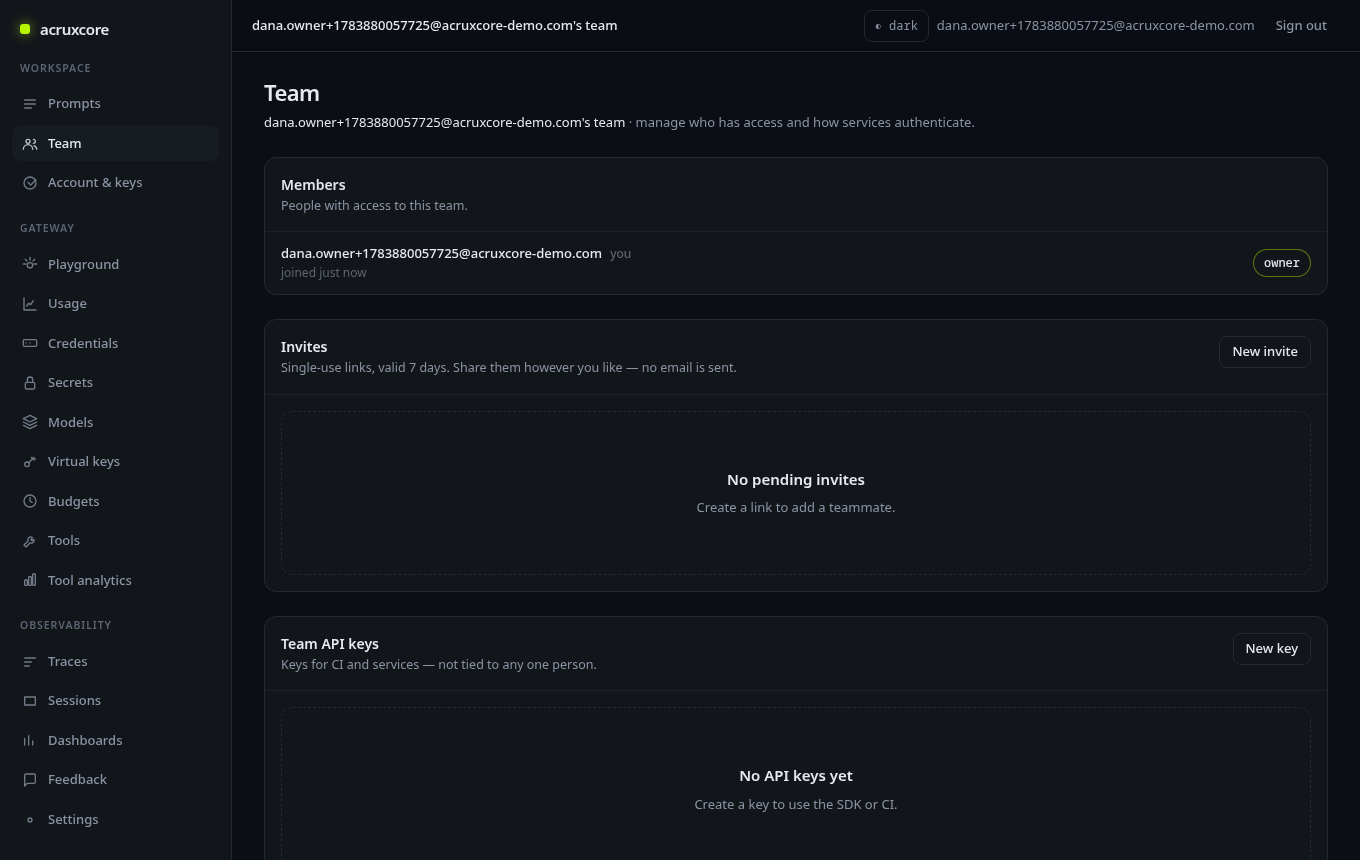Open the Feedback page
The height and width of the screenshot is (860, 1360).
[x=115, y=780]
